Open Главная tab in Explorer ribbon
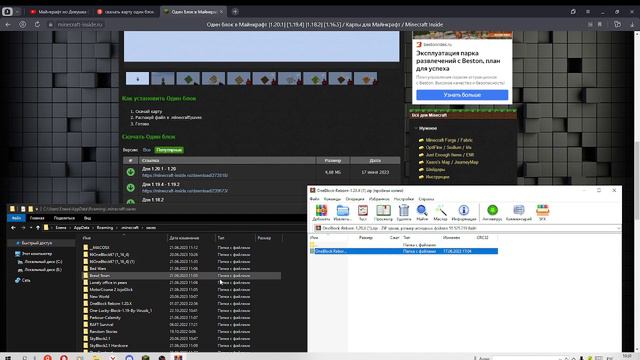This screenshot has height=360, width=640. pos(37,218)
